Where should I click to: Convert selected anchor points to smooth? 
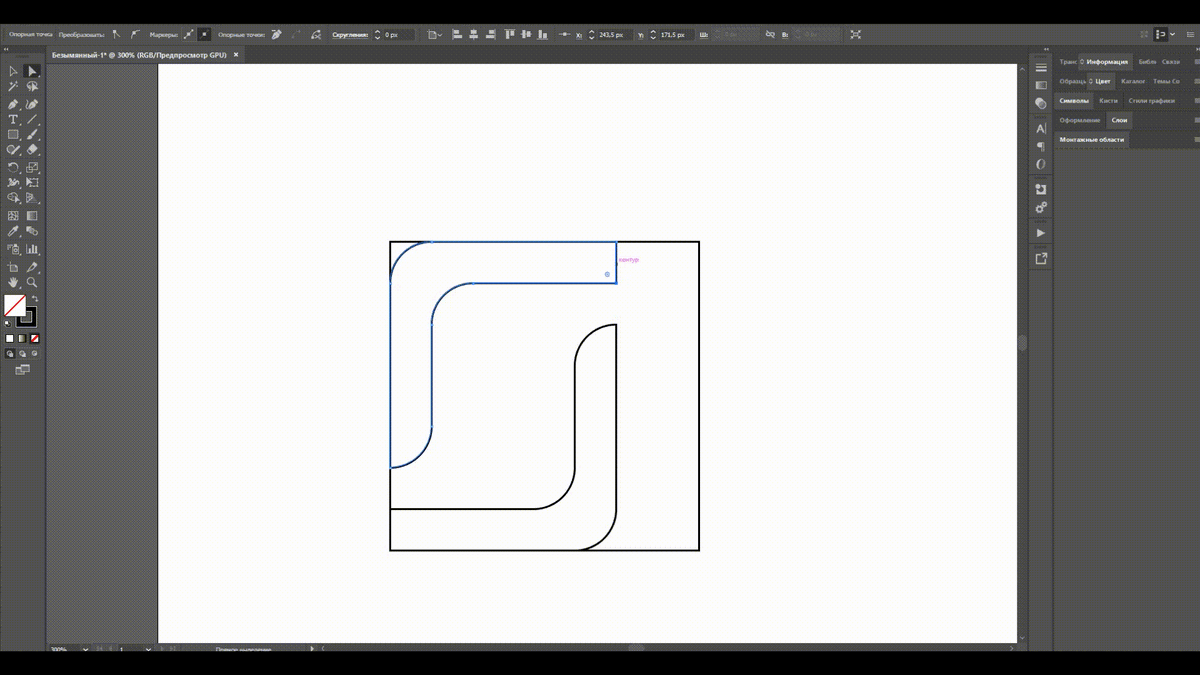pyautogui.click(x=135, y=34)
